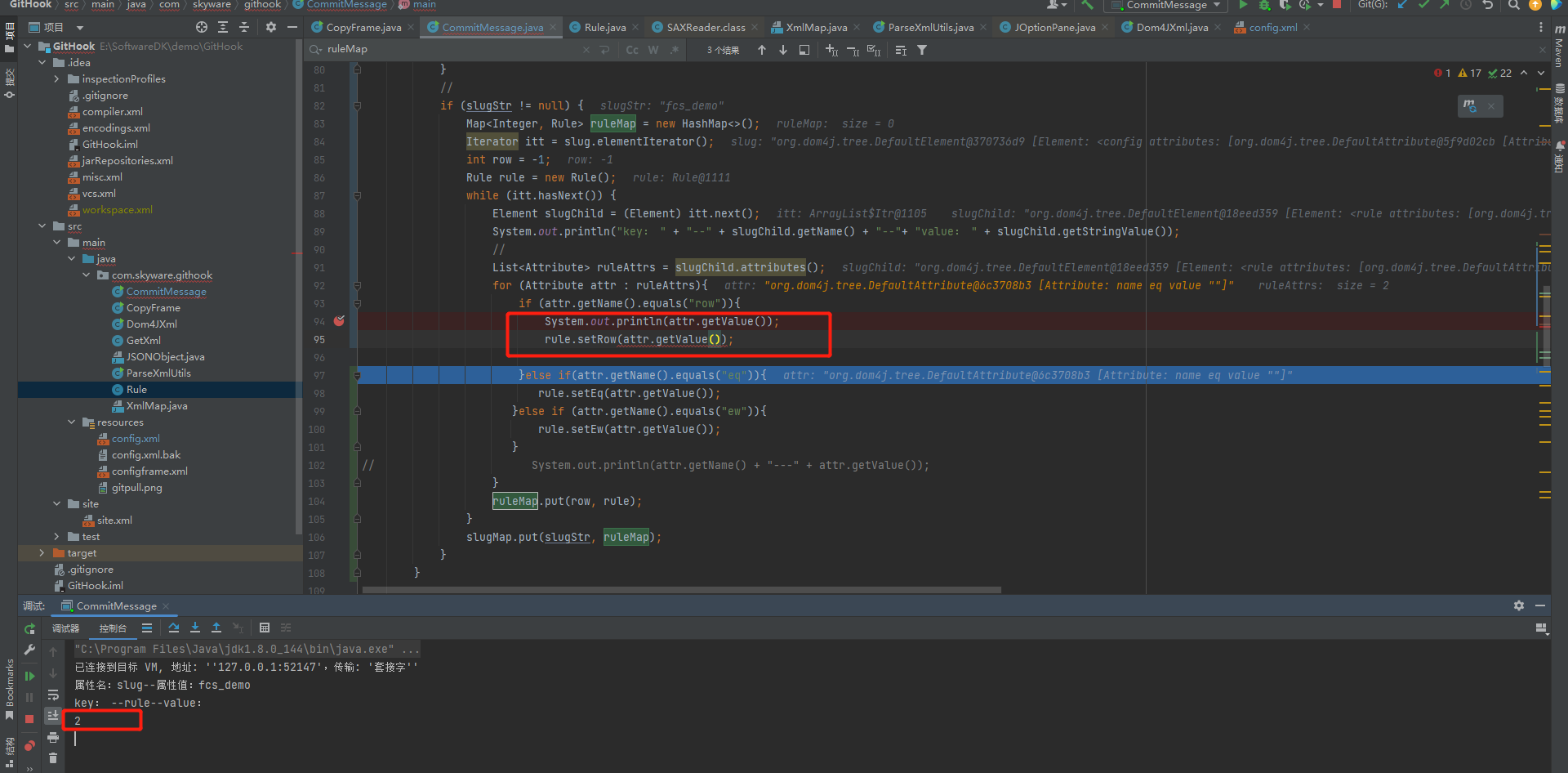Image resolution: width=1568 pixels, height=773 pixels.
Task: Toggle Match Case (Cc) in search bar
Action: tap(632, 50)
